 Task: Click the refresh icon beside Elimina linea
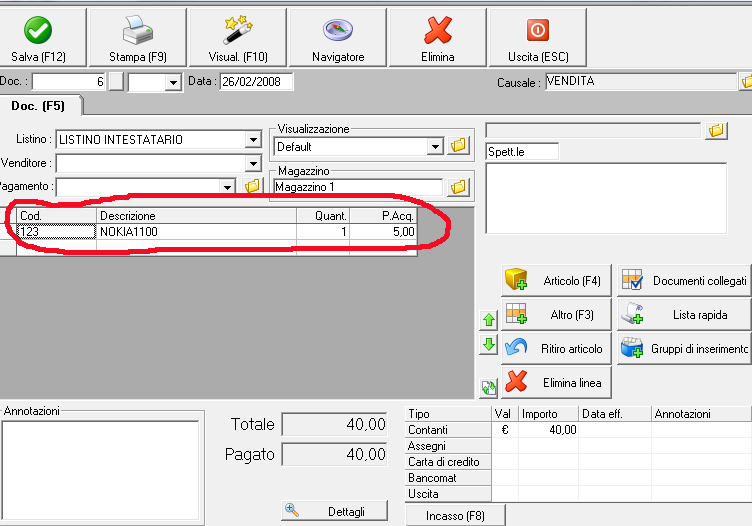coord(489,387)
